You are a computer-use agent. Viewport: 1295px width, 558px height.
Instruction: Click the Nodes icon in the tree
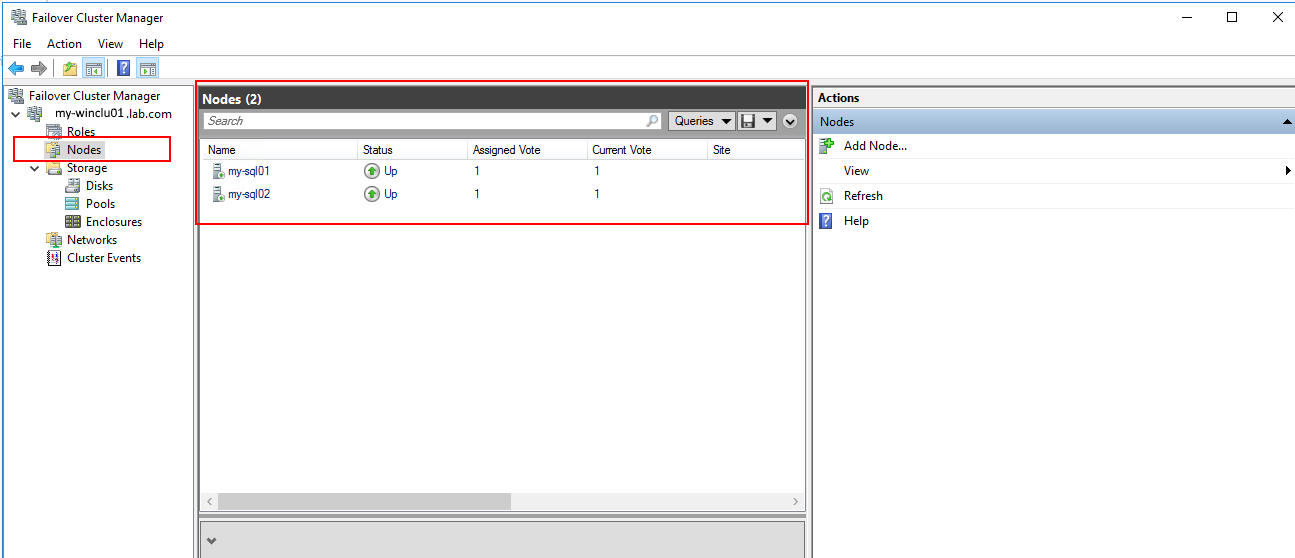[x=54, y=150]
